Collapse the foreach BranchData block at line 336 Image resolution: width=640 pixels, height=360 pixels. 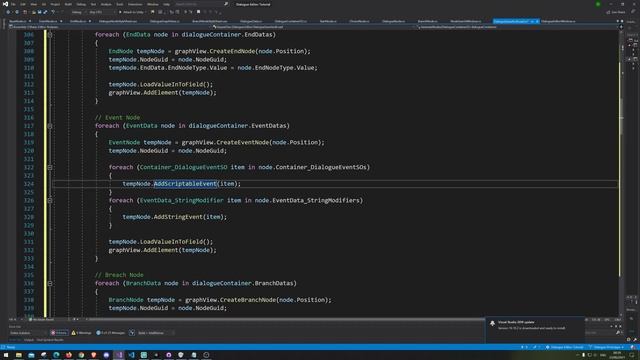coord(50,283)
